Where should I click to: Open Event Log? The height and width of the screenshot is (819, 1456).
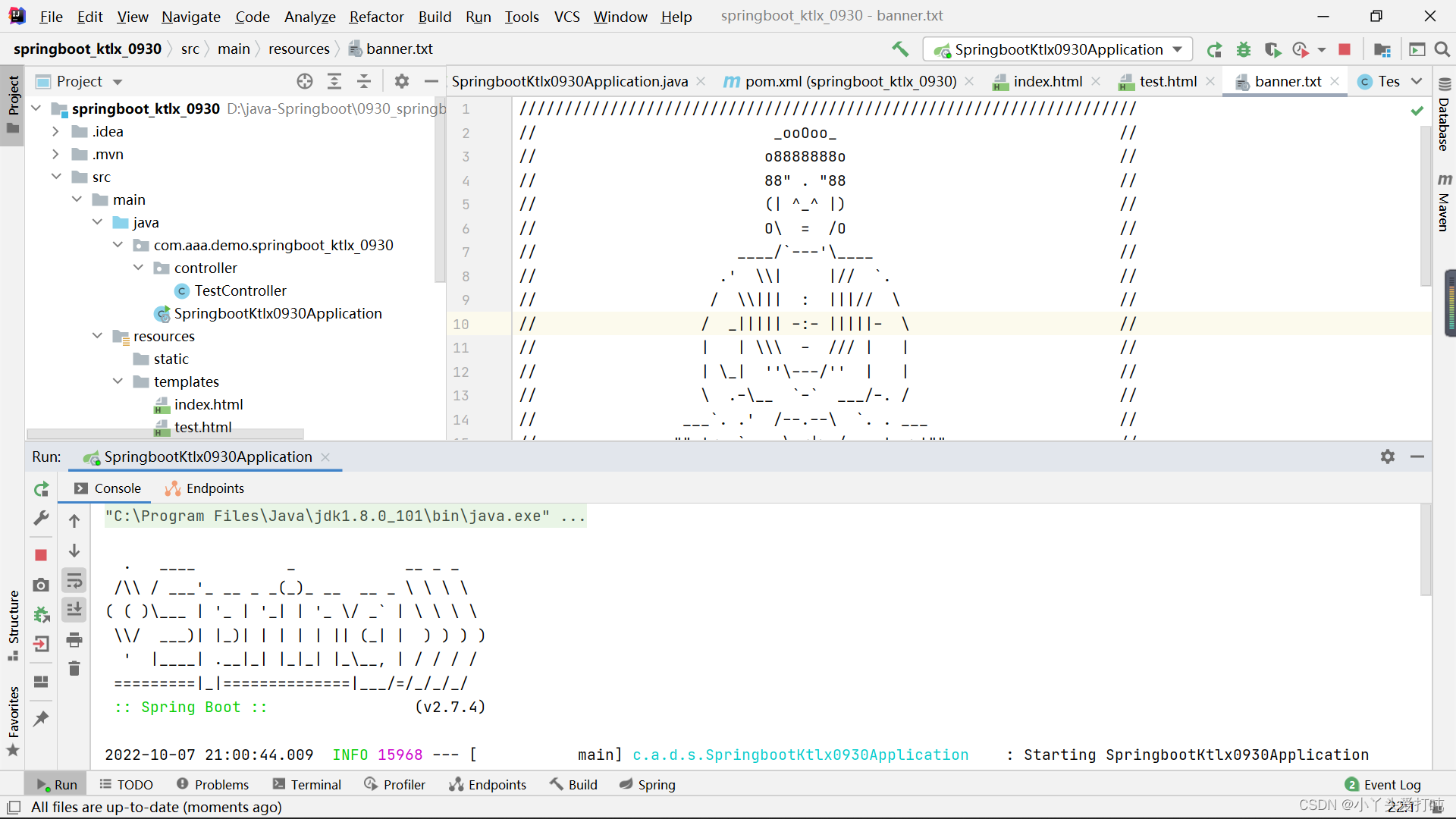point(1383,784)
